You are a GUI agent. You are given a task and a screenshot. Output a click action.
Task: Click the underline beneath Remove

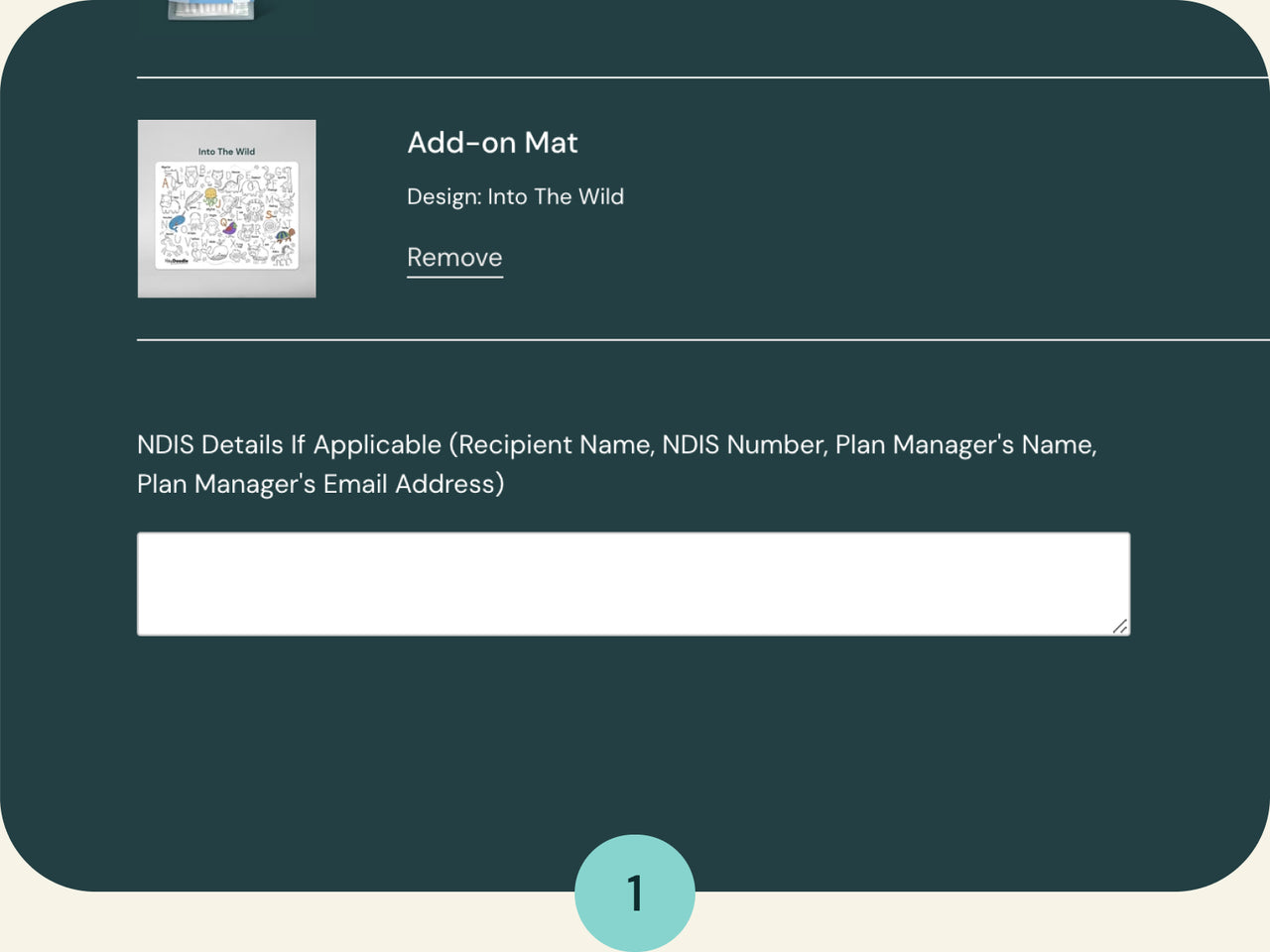point(454,279)
